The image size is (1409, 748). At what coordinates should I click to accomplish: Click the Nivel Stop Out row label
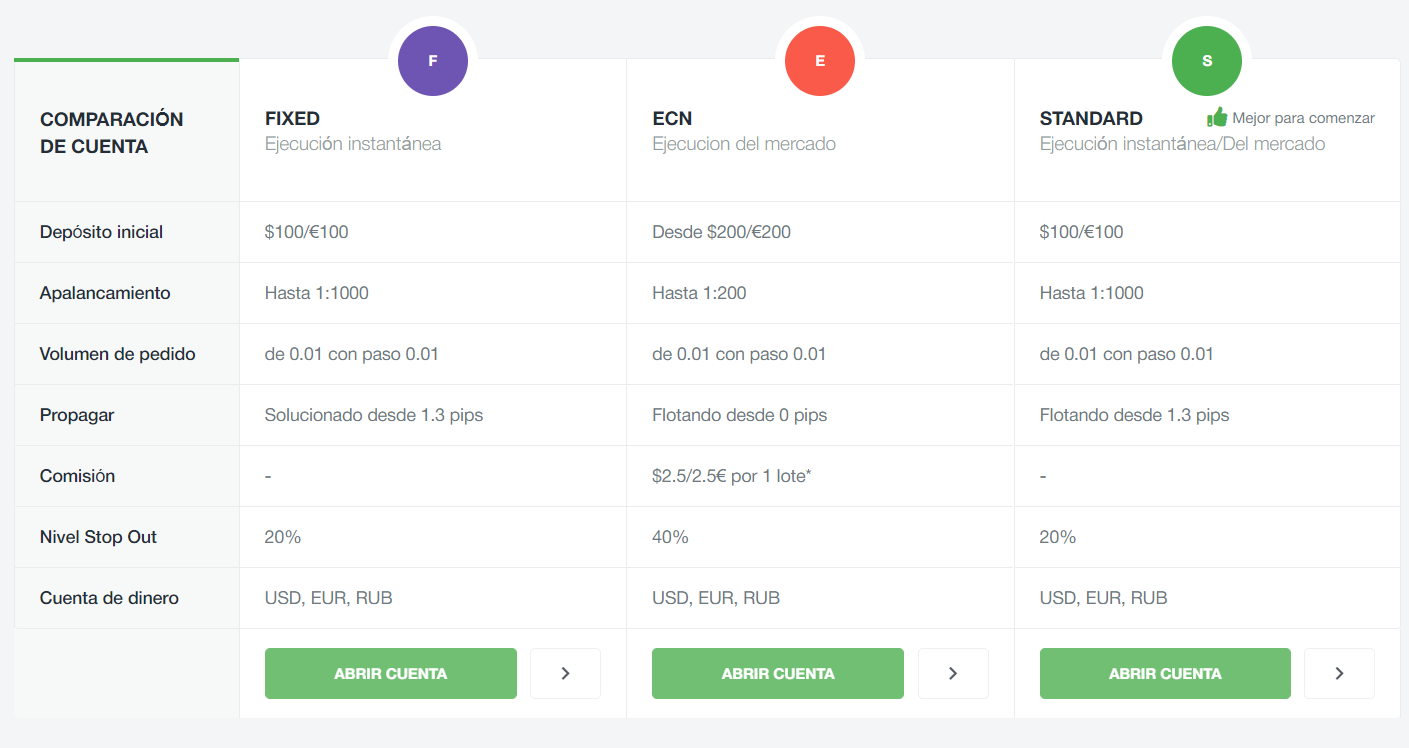(98, 537)
